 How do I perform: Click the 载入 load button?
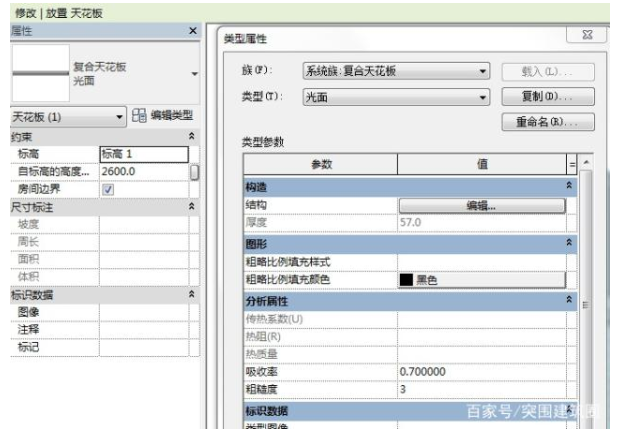coord(548,72)
